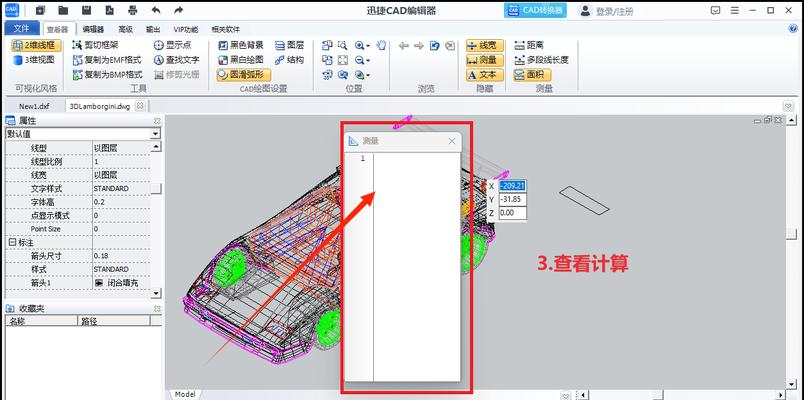Open the zoom out dropdown arrow
804x400 pixels.
368,61
